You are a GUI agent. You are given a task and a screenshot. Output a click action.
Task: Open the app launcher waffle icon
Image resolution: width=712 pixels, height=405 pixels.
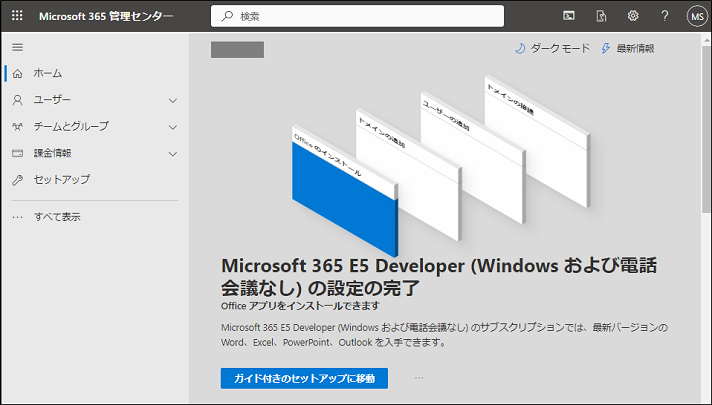click(17, 16)
